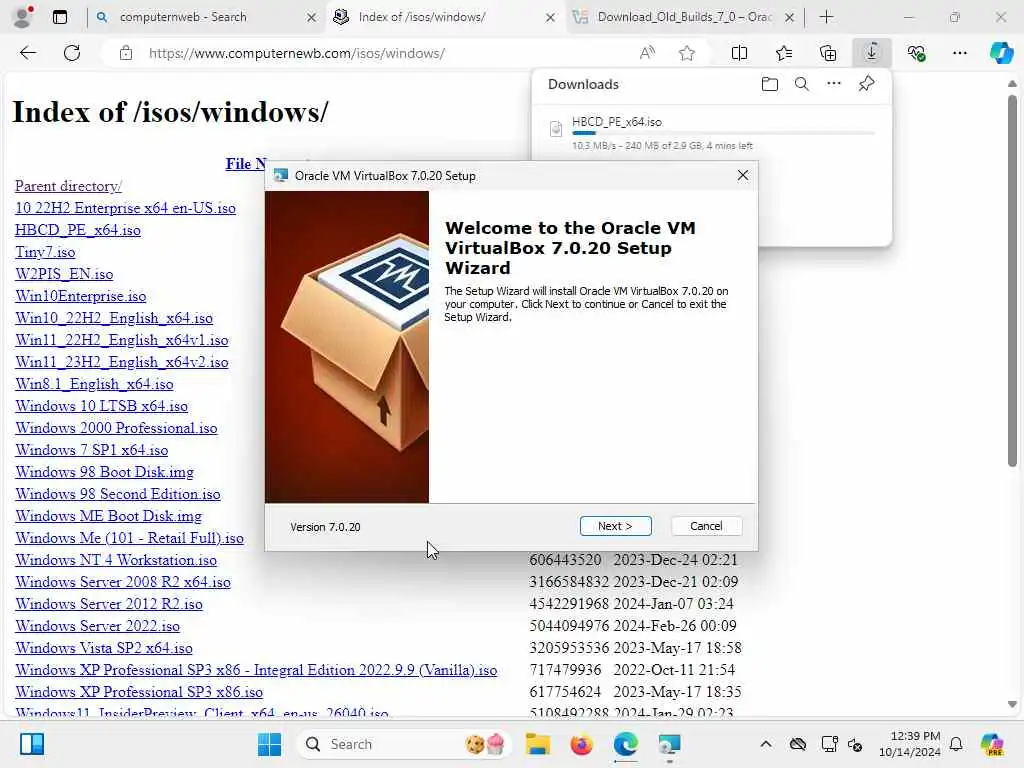
Task: Open the Widgets taskbar icon
Action: tap(31, 744)
